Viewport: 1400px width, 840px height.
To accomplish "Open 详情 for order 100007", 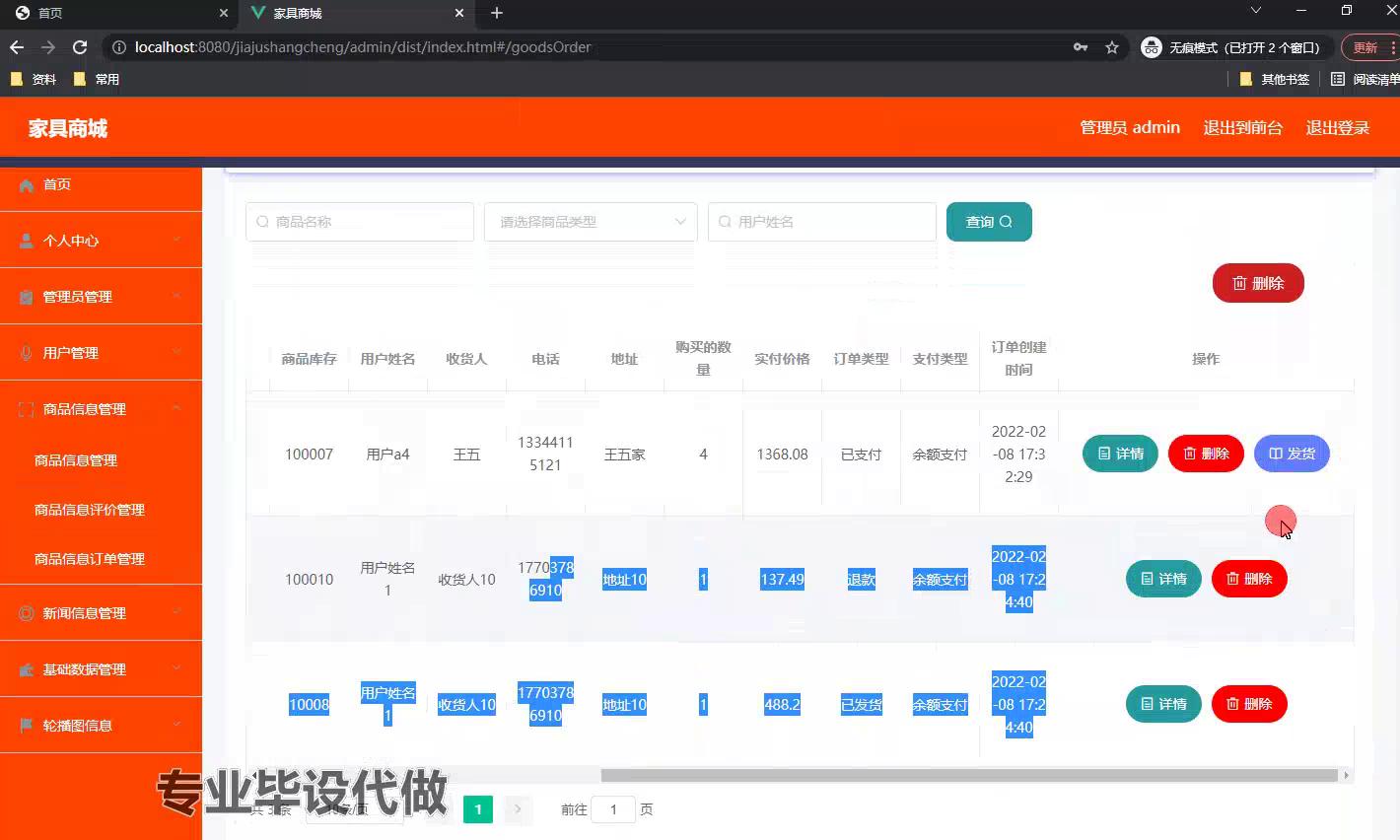I will (1120, 454).
